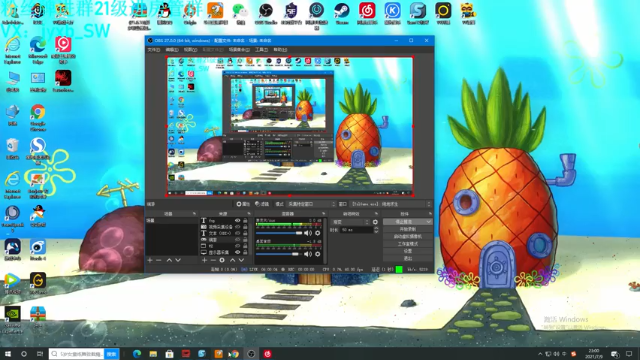Screen dimensions: 640x360
Task: Click 开始录制 start recording button
Action: pyautogui.click(x=407, y=229)
